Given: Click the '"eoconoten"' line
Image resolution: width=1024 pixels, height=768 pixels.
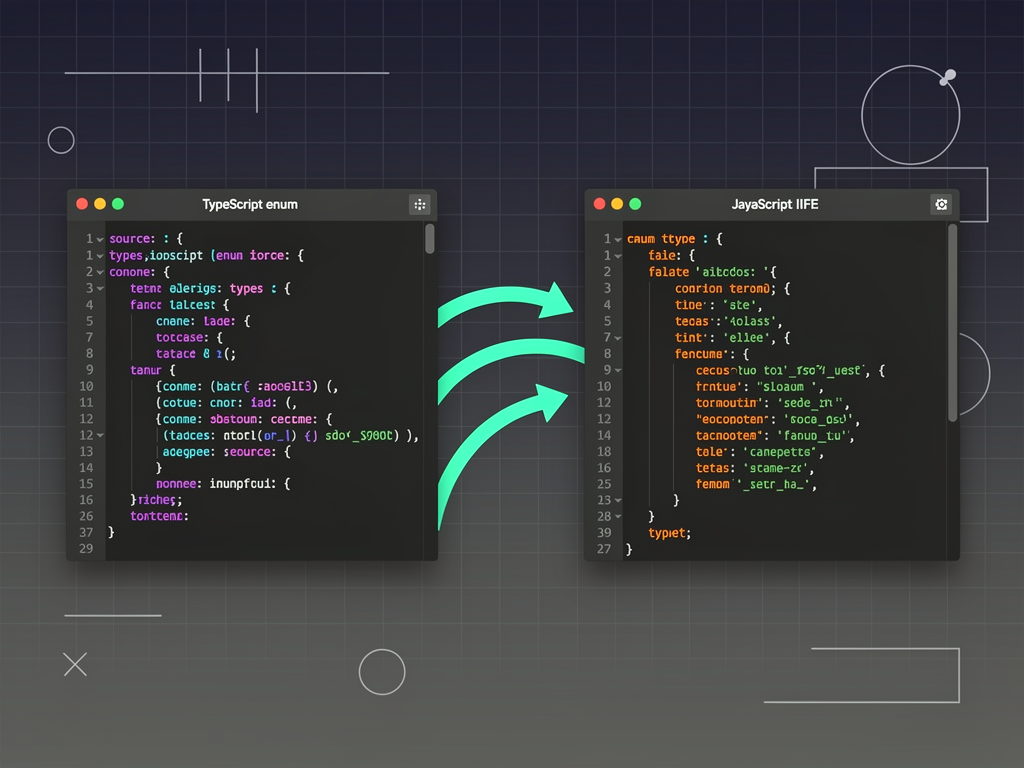Looking at the screenshot, I should pos(778,419).
